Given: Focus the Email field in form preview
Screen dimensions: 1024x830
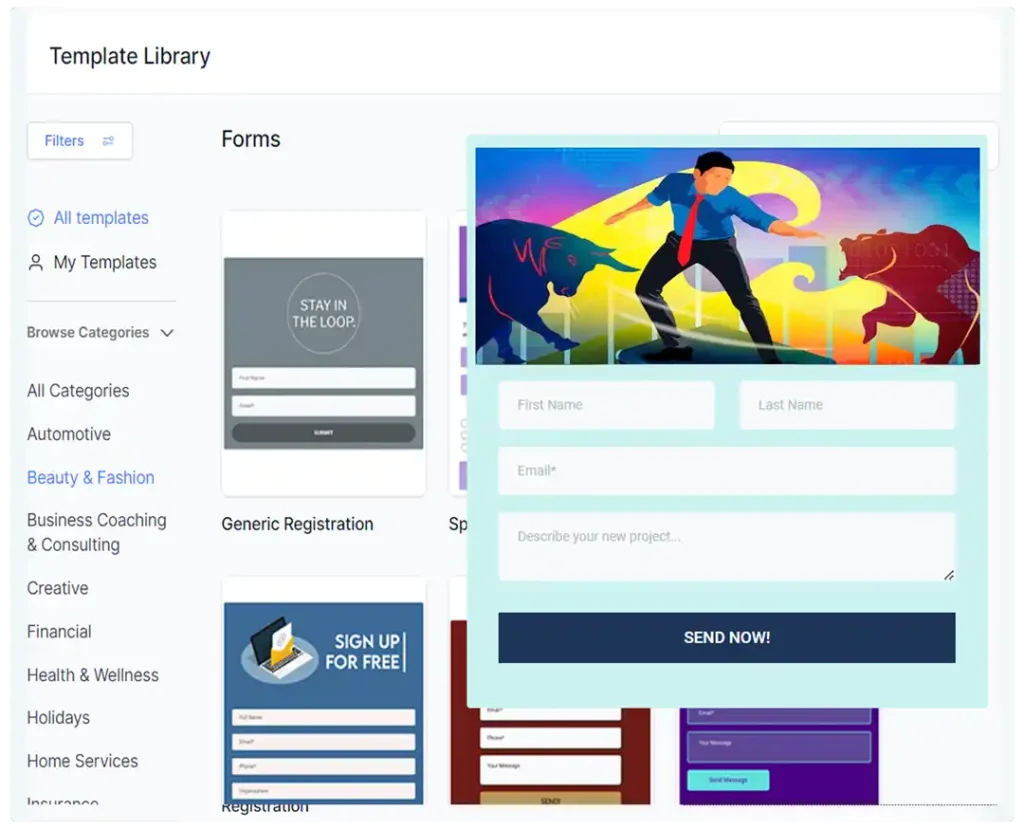Looking at the screenshot, I should click(726, 471).
